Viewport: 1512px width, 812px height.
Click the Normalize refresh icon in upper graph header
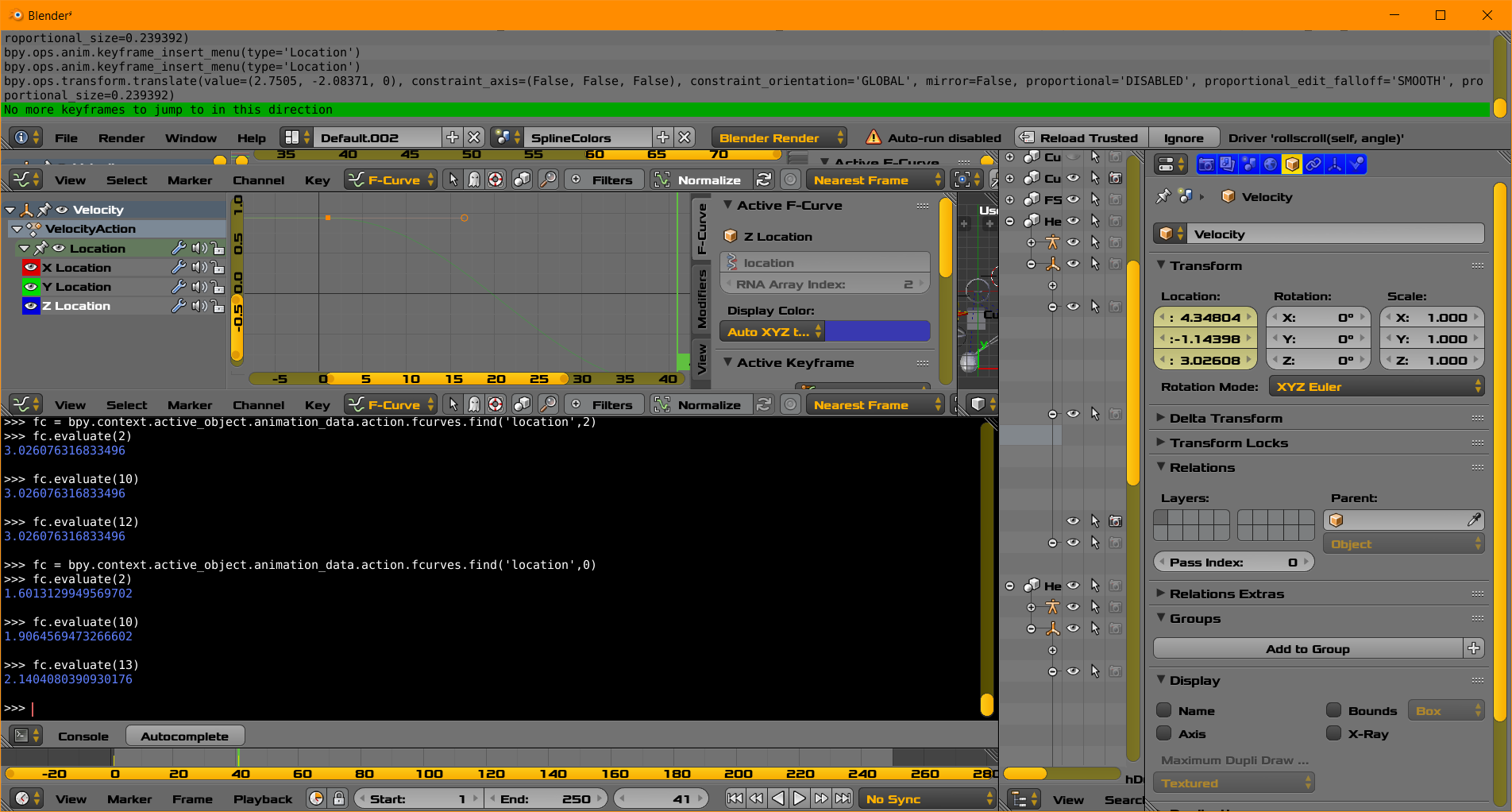(x=764, y=180)
